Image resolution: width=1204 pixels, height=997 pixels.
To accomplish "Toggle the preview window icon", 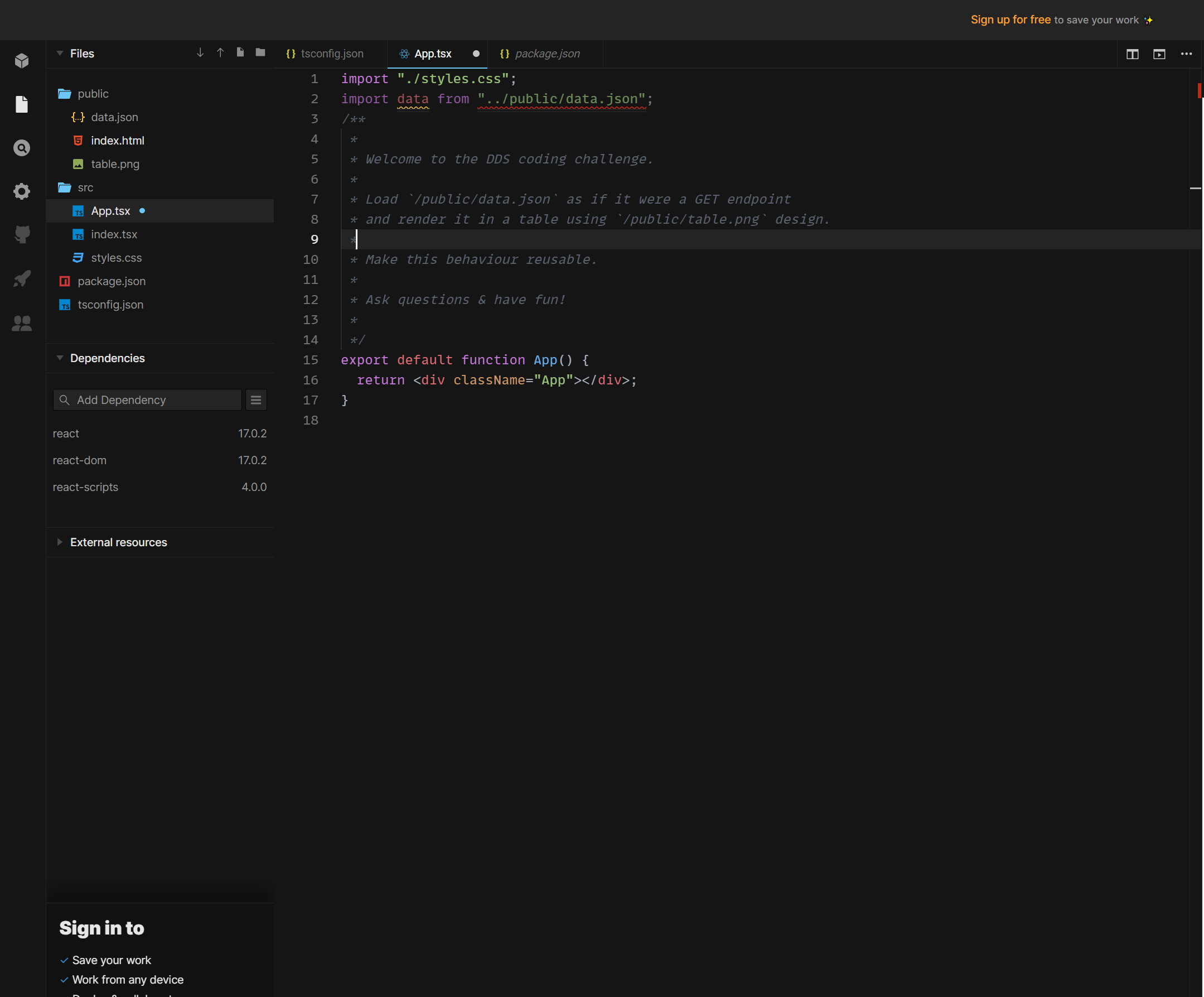I will 1159,54.
